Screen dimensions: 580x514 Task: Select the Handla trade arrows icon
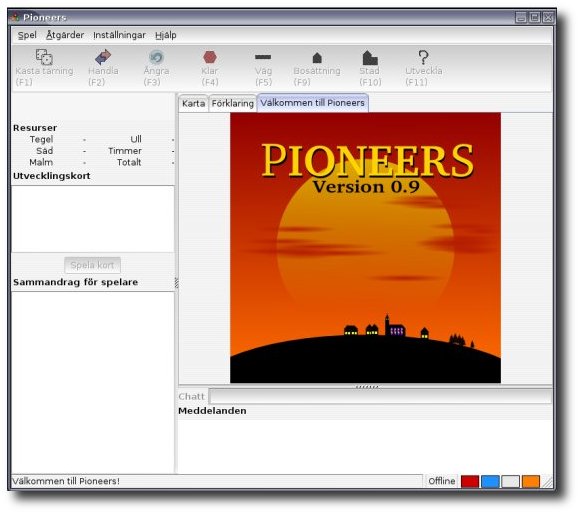pyautogui.click(x=103, y=57)
